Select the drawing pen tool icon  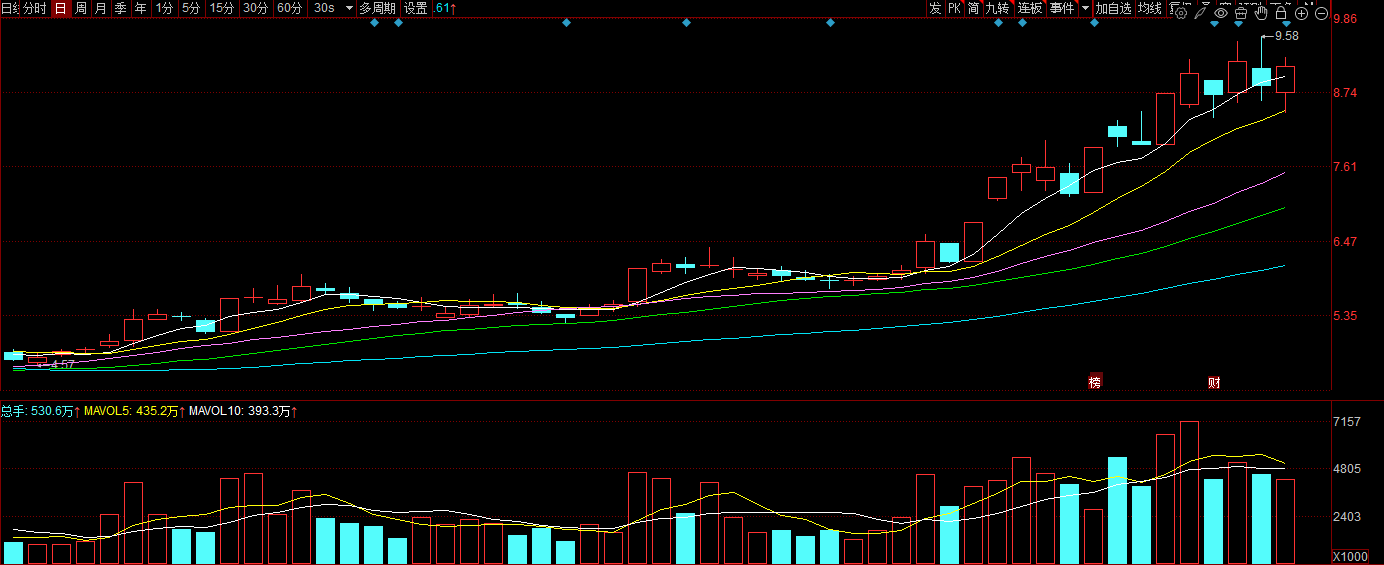point(1201,13)
